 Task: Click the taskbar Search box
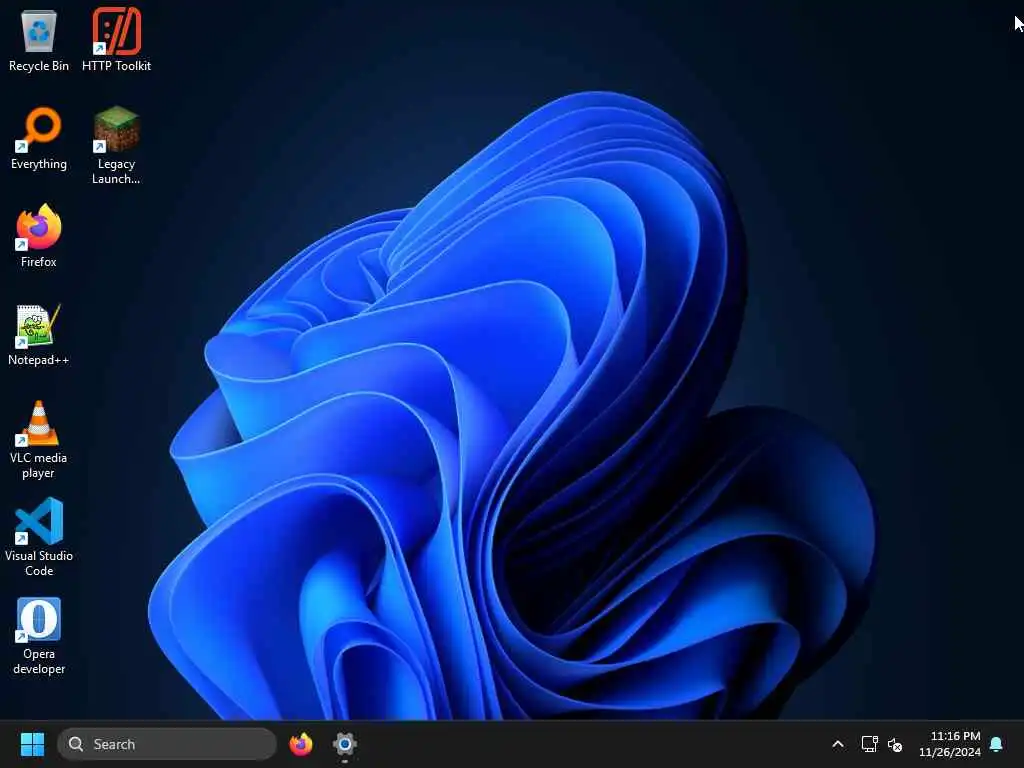tap(167, 744)
